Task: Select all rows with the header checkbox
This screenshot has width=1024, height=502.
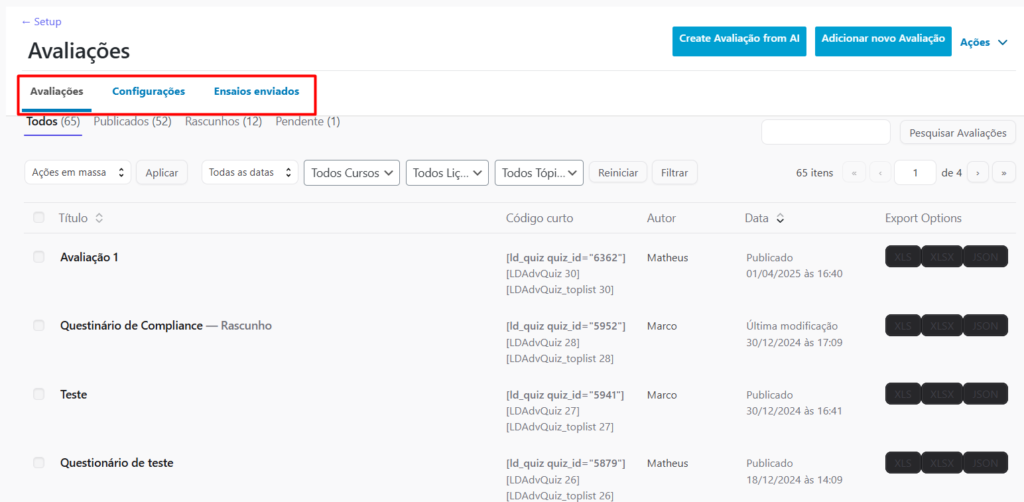Action: [39, 218]
